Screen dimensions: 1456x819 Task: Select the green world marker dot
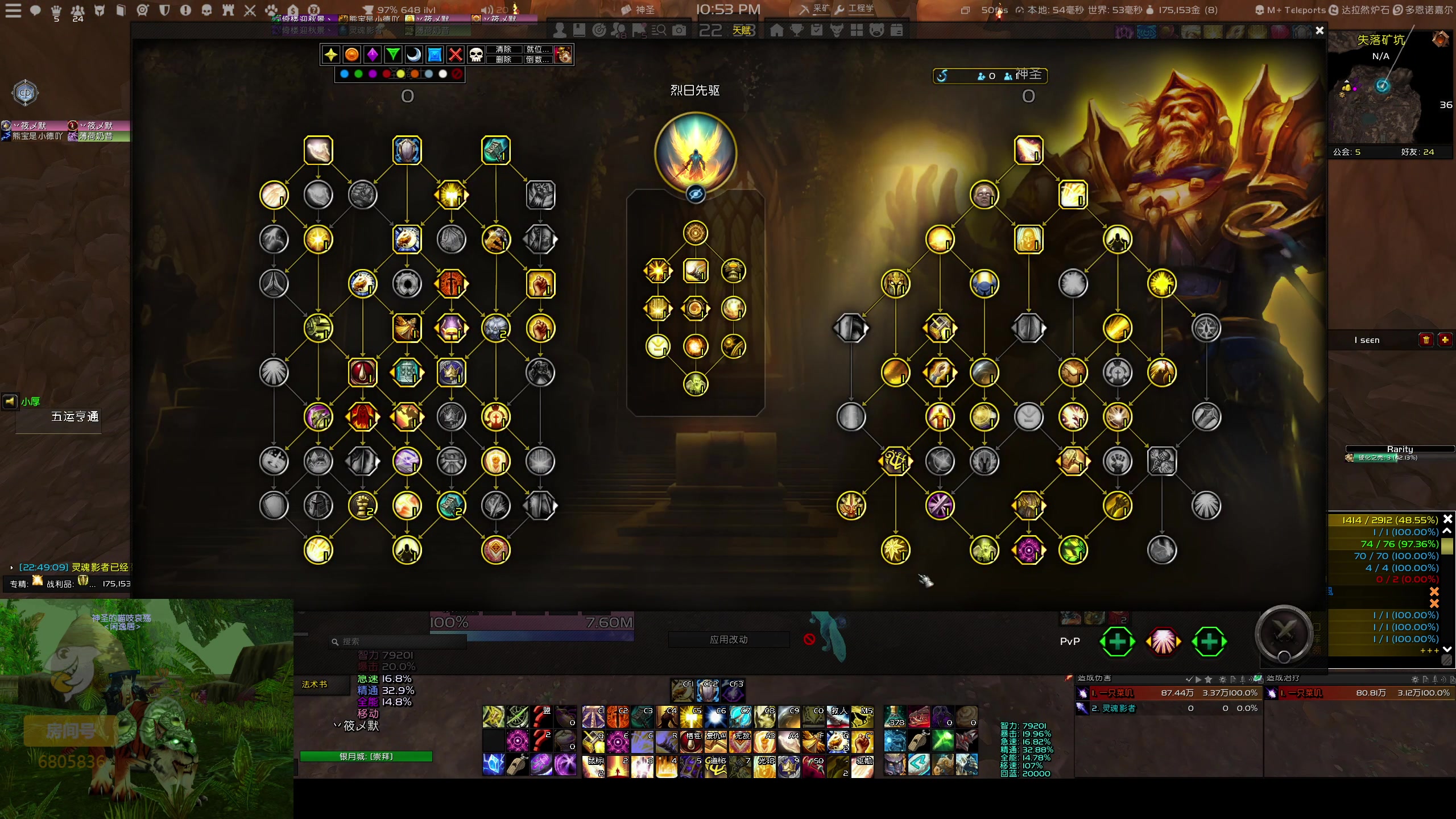(358, 74)
